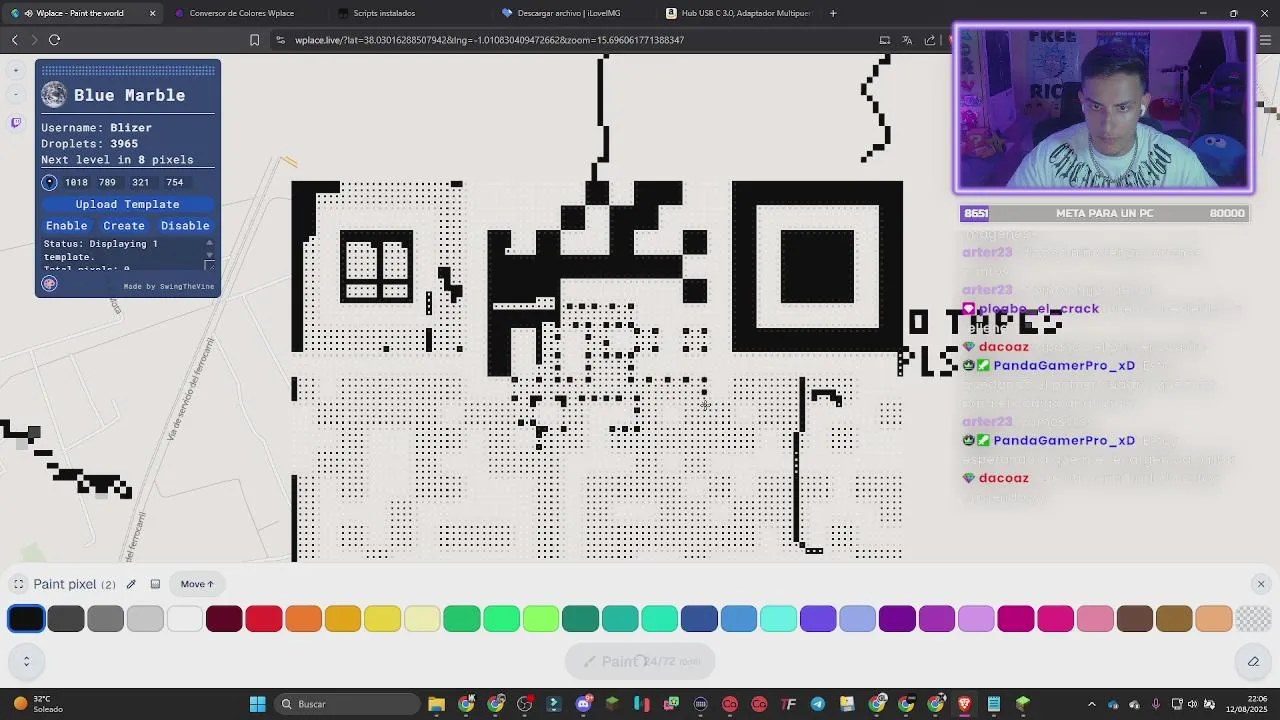Image resolution: width=1280 pixels, height=720 pixels.
Task: Click the Blue Marble panel dotted drag handle
Action: pos(128,70)
